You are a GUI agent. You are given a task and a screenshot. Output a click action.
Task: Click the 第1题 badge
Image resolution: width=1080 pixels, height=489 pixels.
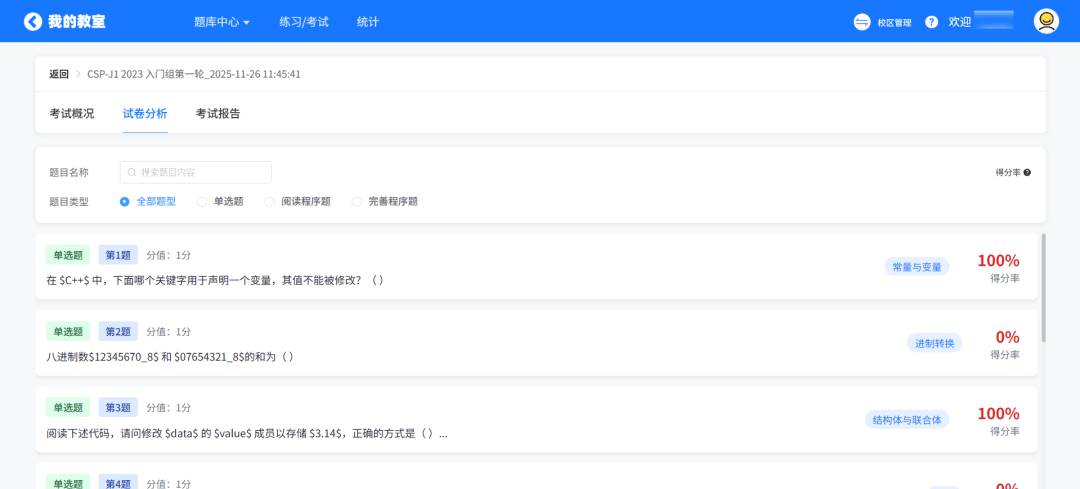(x=118, y=255)
